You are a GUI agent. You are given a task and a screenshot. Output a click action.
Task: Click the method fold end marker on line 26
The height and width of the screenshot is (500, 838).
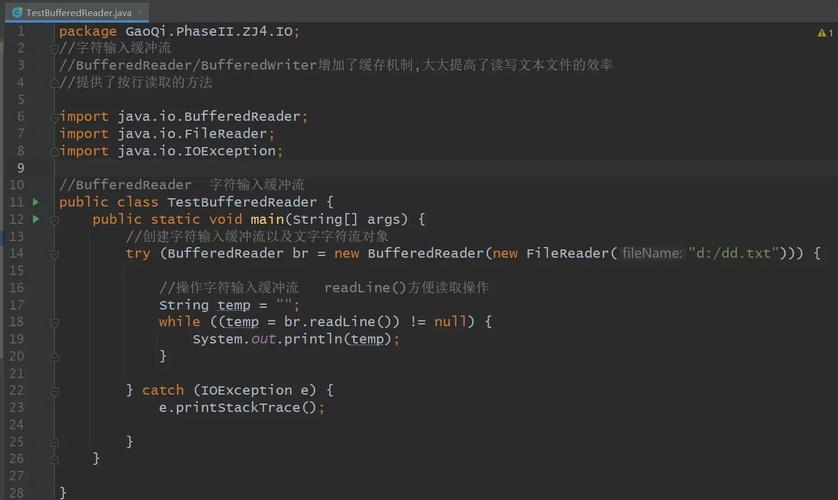[54, 459]
